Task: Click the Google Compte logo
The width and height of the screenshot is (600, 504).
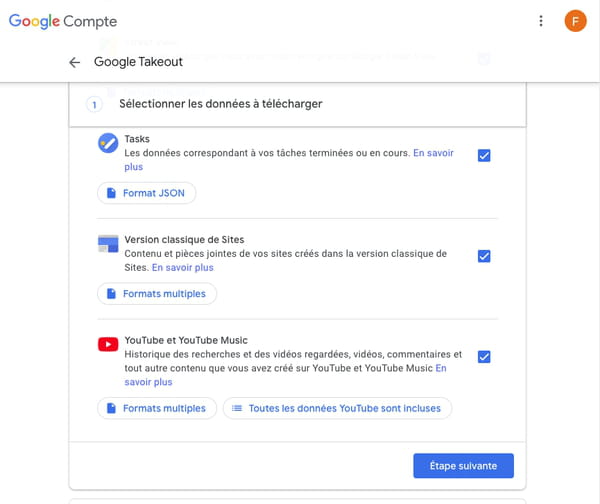Action: pyautogui.click(x=63, y=21)
